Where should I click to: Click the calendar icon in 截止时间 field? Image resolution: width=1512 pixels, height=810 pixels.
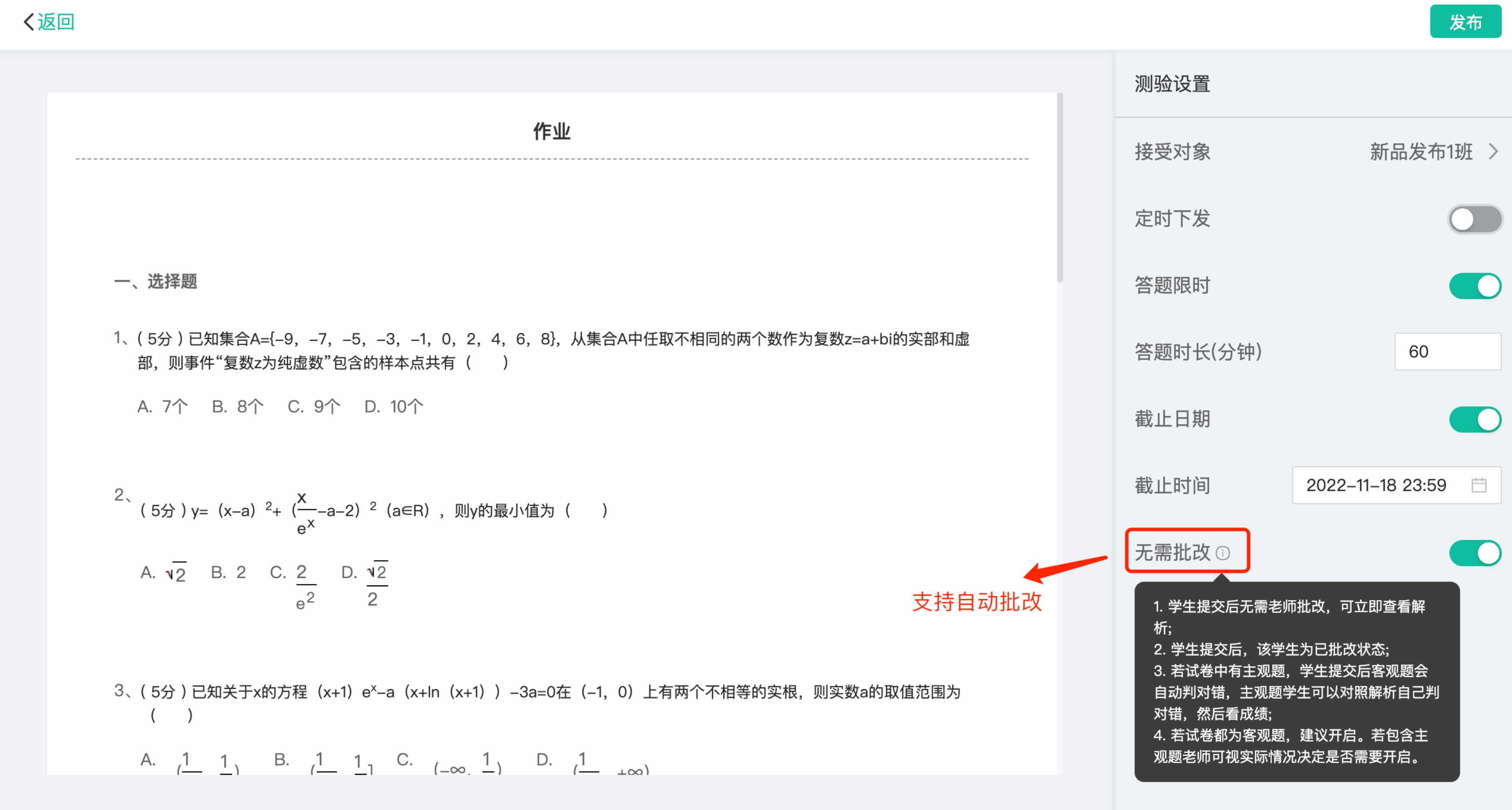click(x=1479, y=485)
